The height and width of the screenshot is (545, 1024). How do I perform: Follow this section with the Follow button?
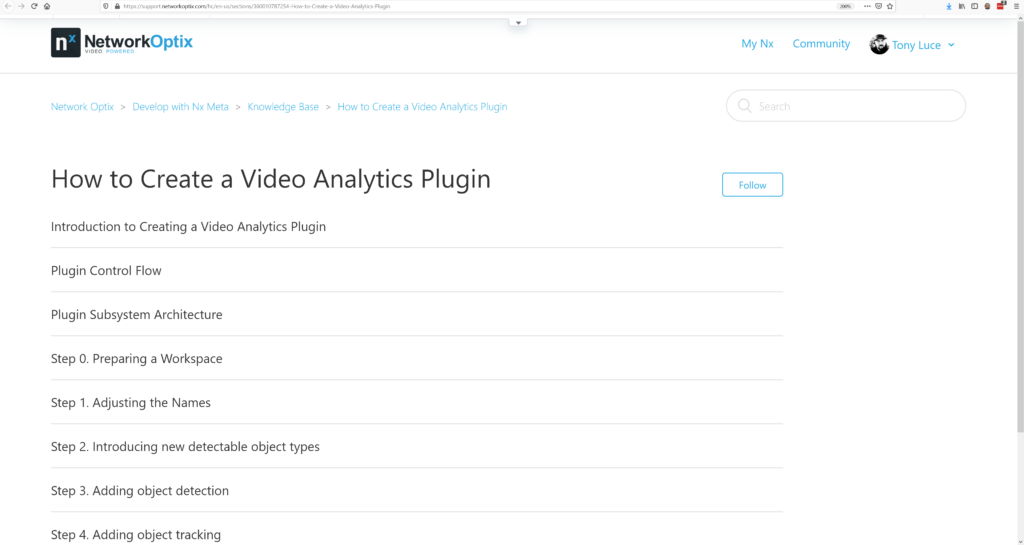coord(752,185)
